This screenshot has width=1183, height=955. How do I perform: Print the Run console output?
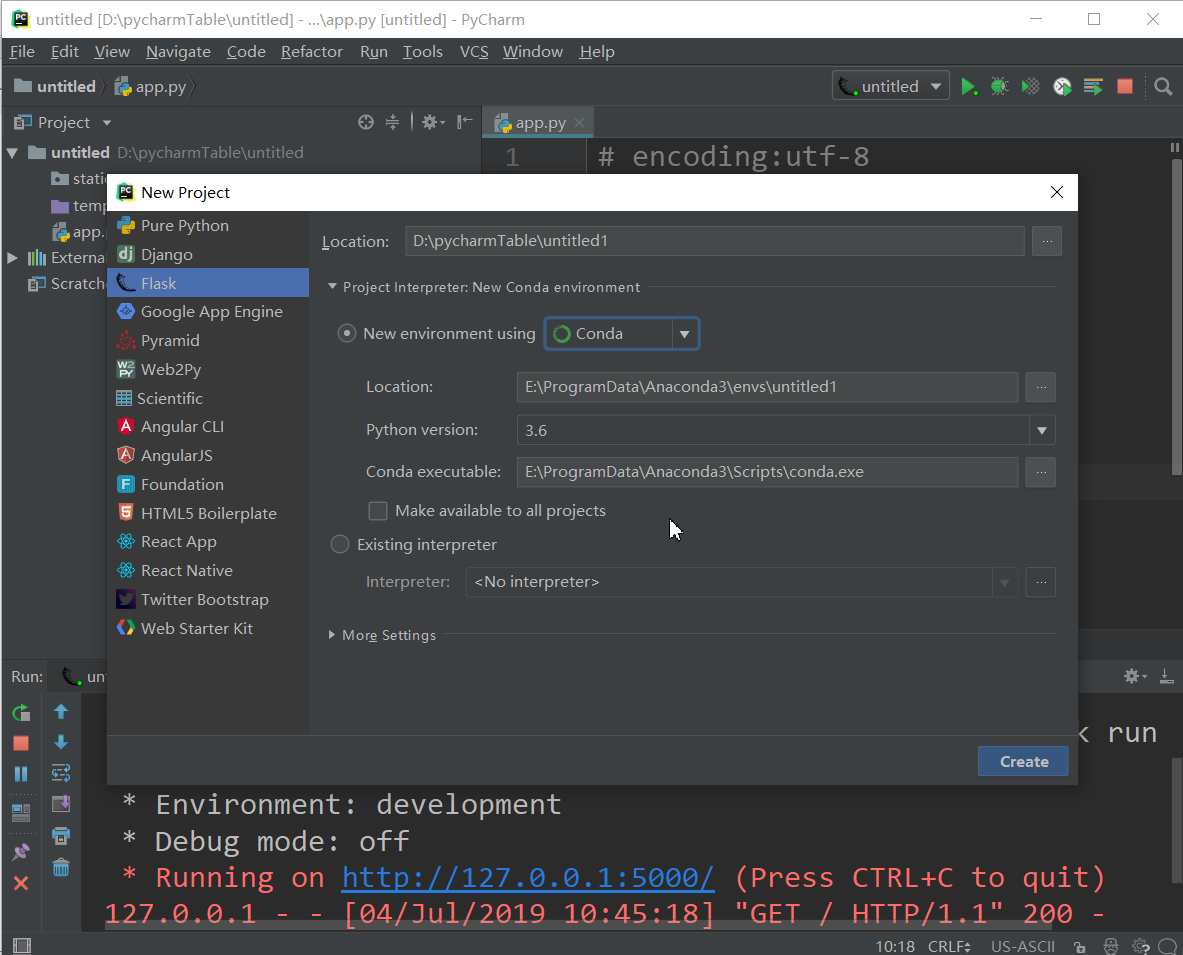(61, 836)
